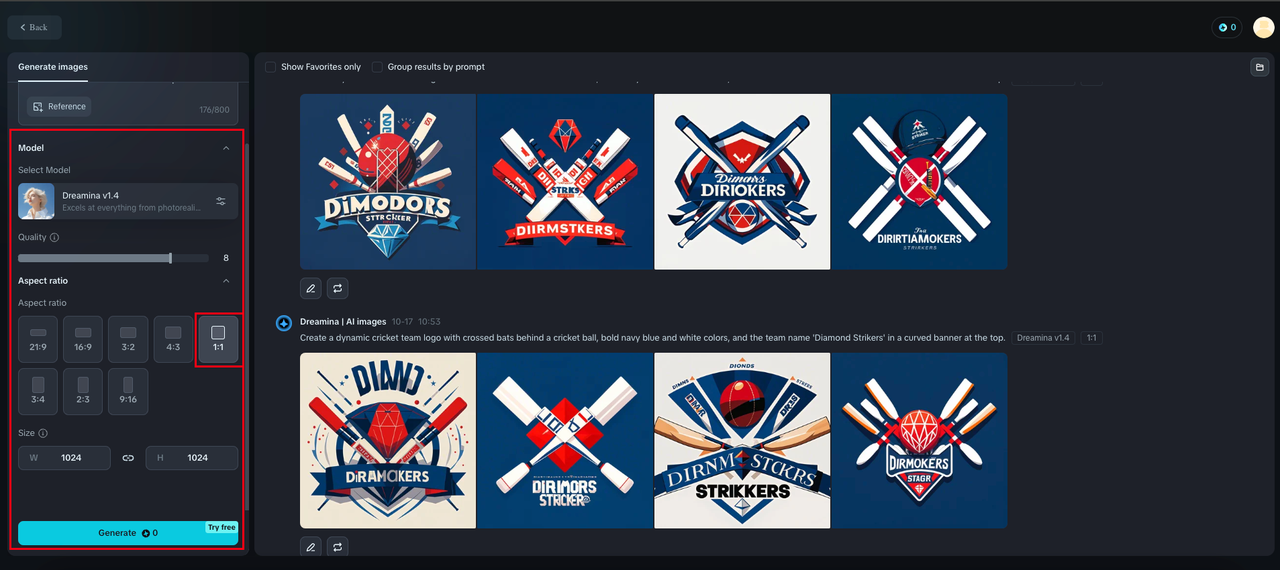Open the DIRIOKERS white-background logo thumbnail
Screen dimensions: 1280x570
point(742,182)
